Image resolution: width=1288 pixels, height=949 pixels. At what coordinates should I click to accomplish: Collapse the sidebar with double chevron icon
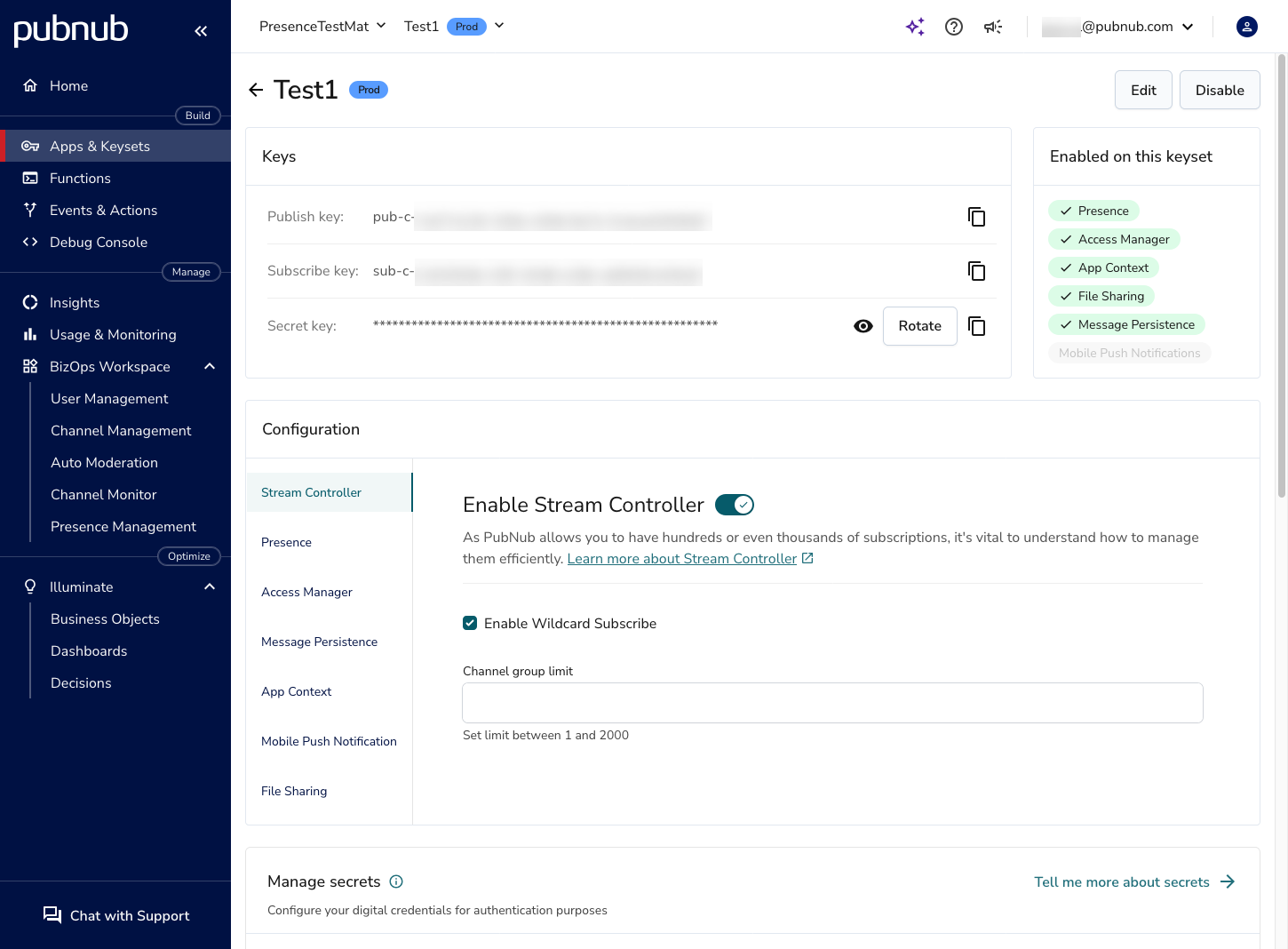point(201,31)
